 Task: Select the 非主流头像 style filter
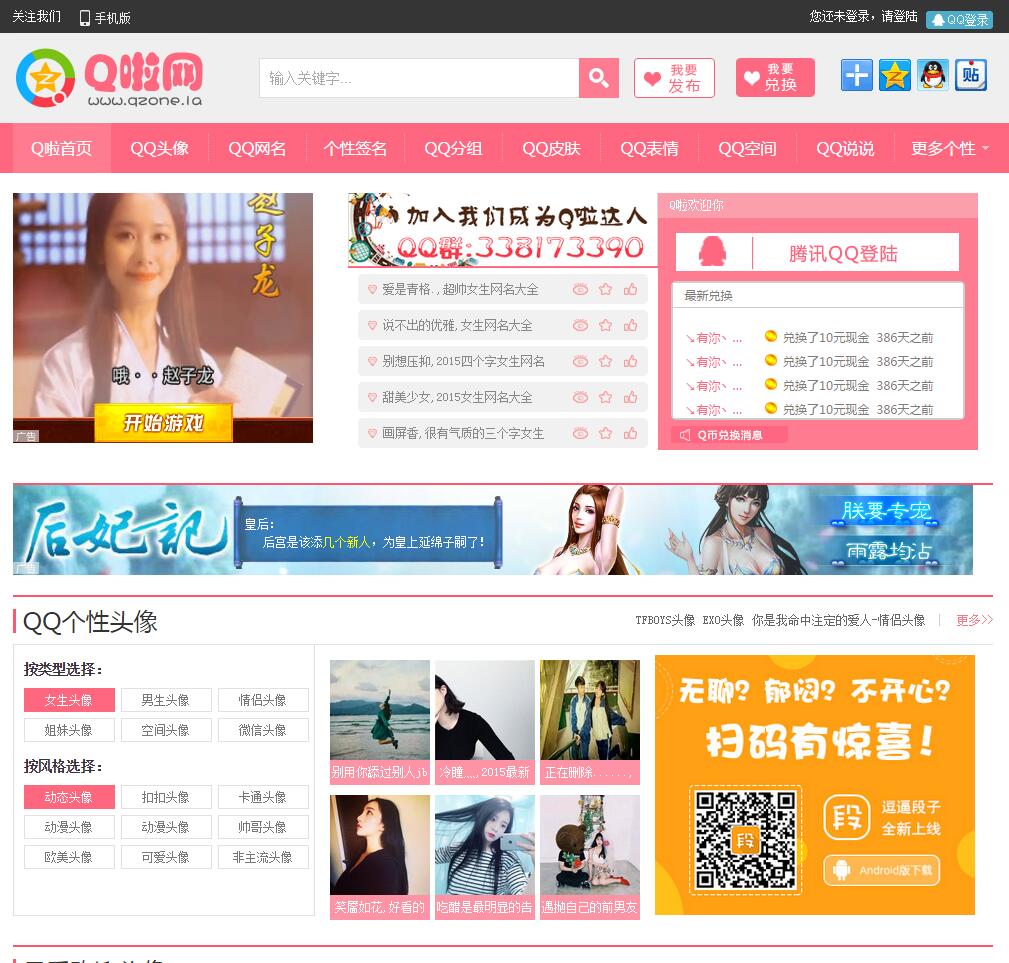tap(263, 857)
